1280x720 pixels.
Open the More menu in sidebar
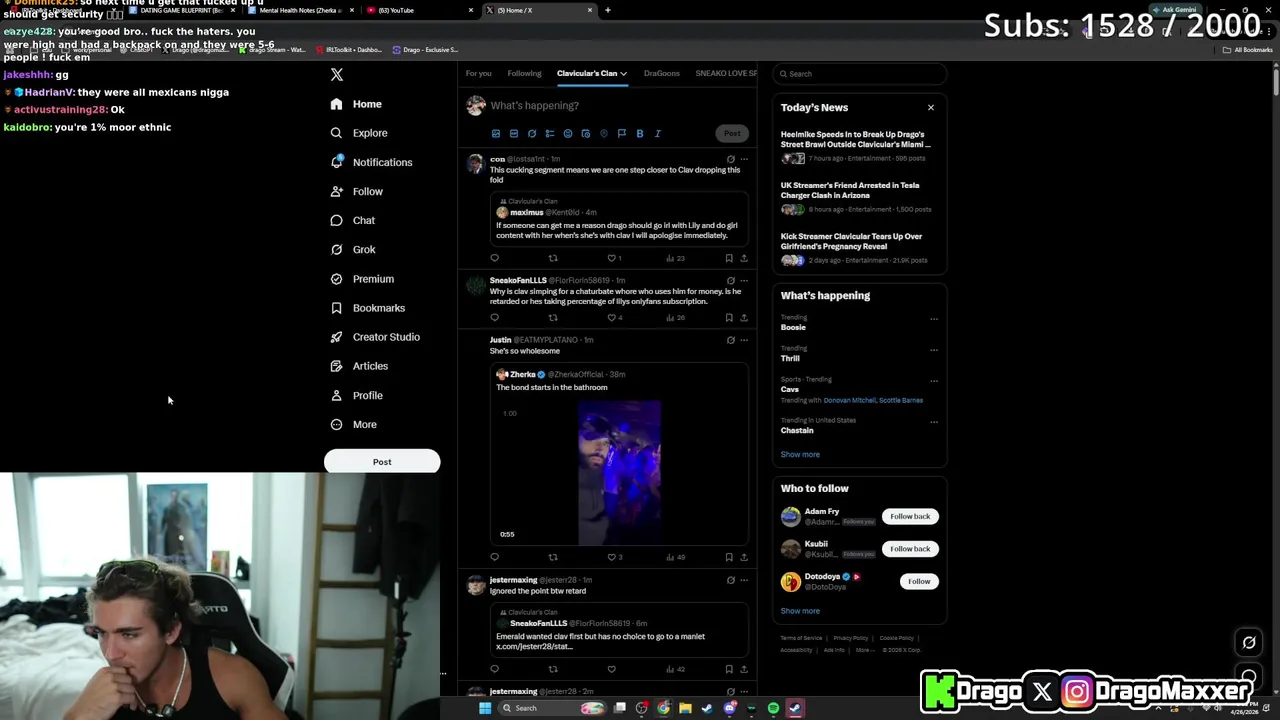point(354,425)
